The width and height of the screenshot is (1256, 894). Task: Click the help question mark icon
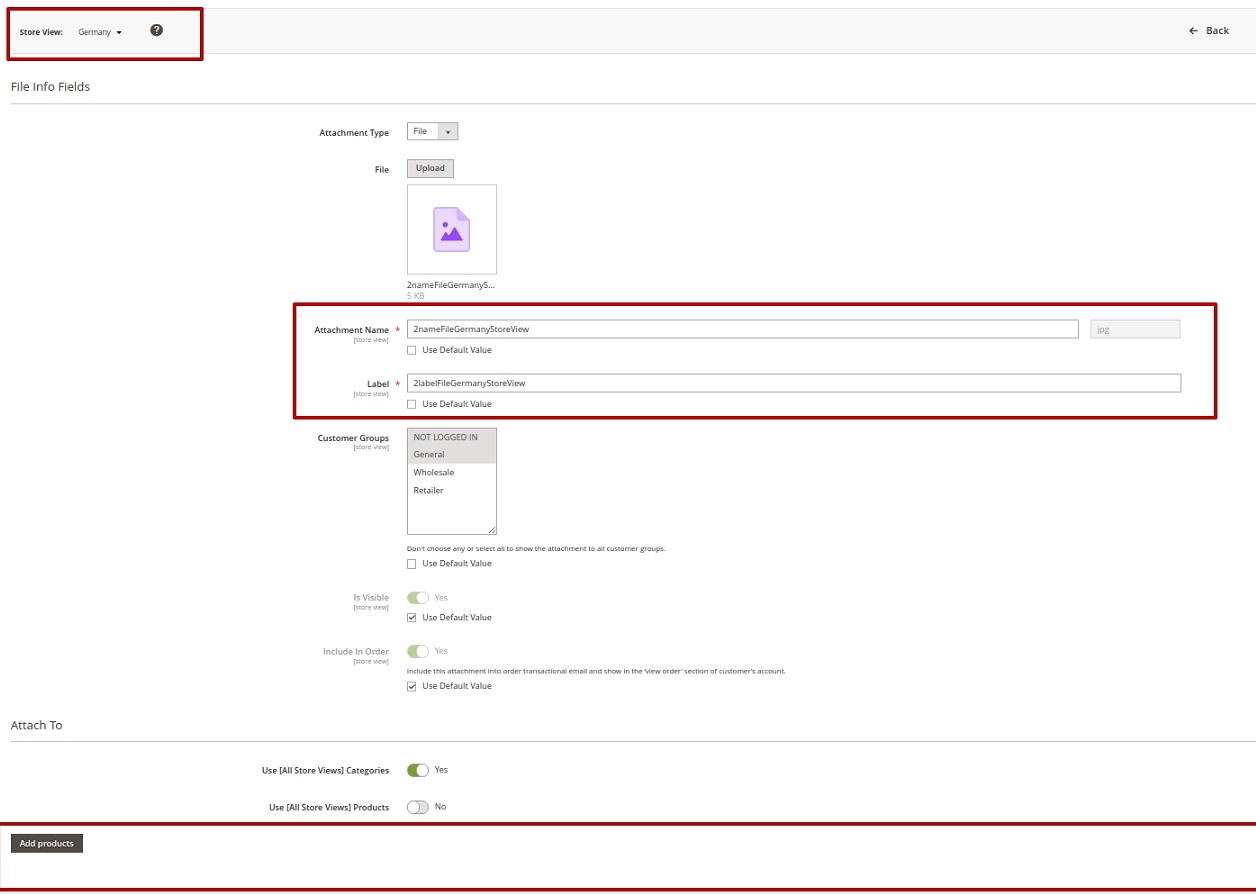coord(156,30)
